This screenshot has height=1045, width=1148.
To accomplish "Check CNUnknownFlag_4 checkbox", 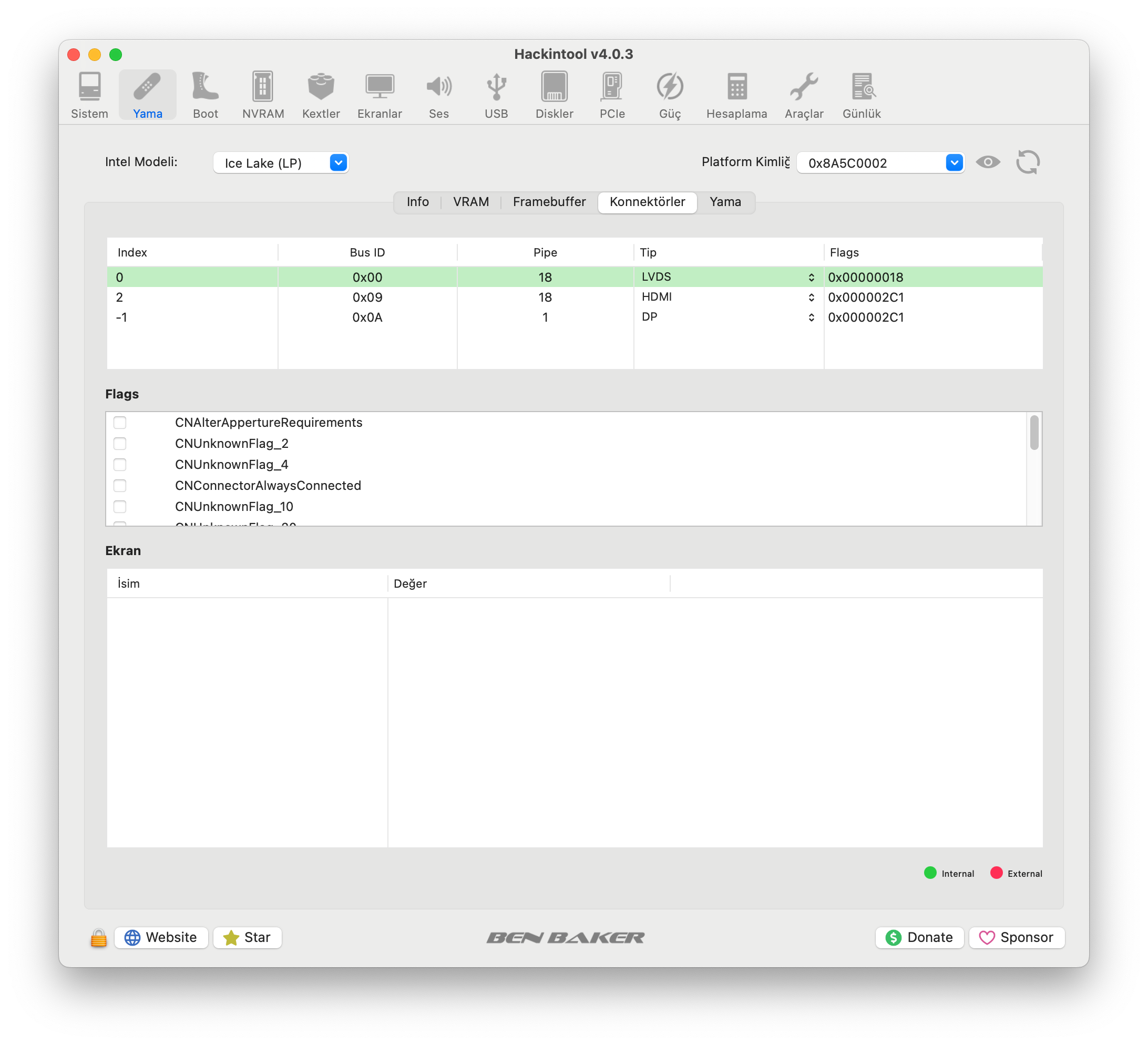I will coord(120,465).
